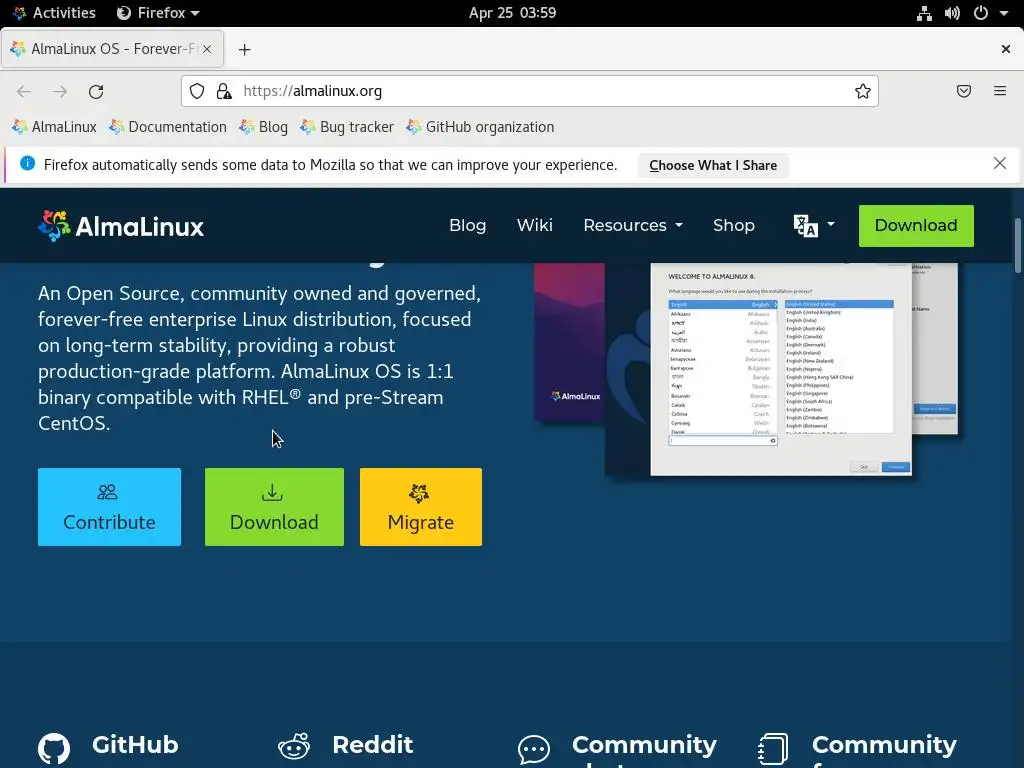Screen dimensions: 1024x768
Task: Click the yellow Migrate button
Action: [x=421, y=507]
